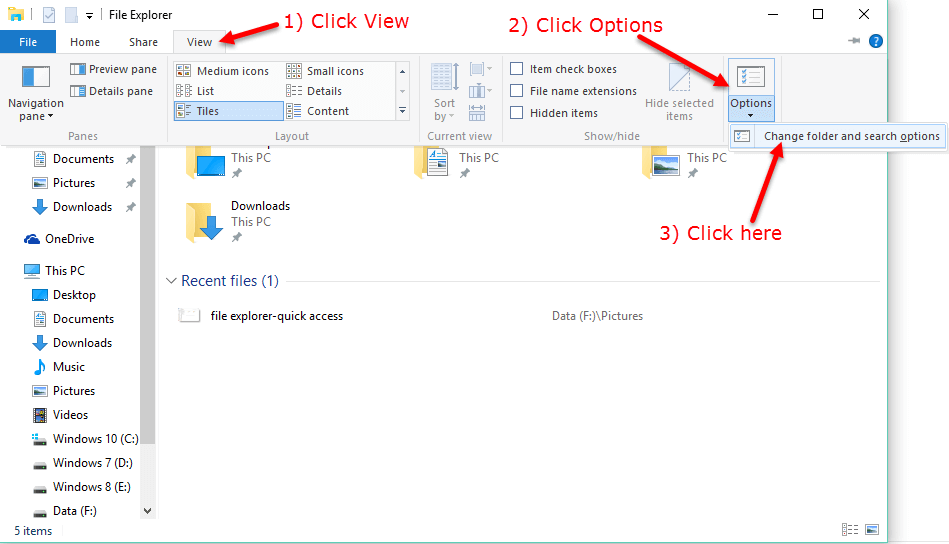
Task: Open the Pictures tile under This PC
Action: coord(684,162)
